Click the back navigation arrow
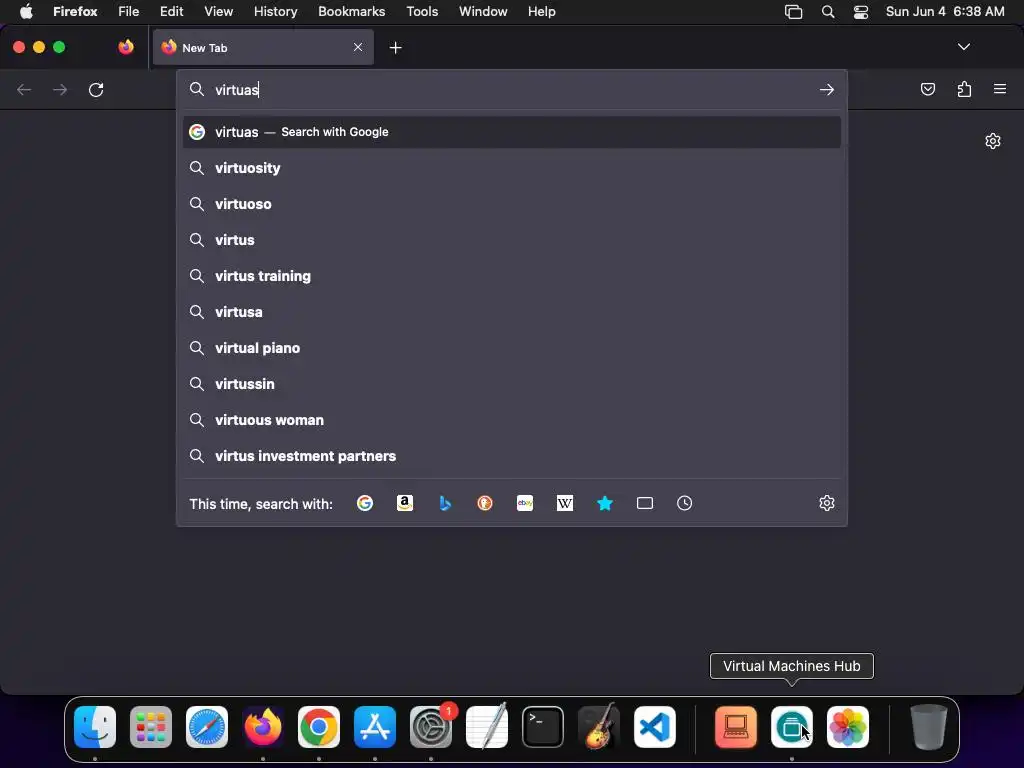This screenshot has width=1024, height=768. tap(24, 89)
